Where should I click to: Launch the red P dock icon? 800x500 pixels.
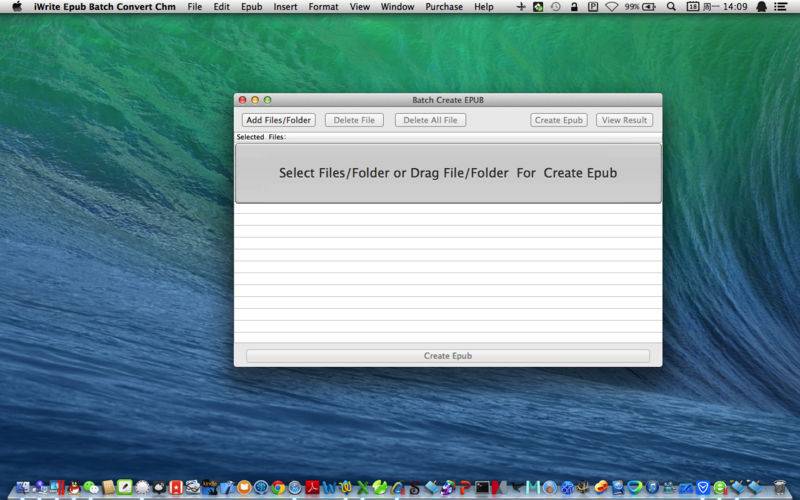[x=465, y=488]
